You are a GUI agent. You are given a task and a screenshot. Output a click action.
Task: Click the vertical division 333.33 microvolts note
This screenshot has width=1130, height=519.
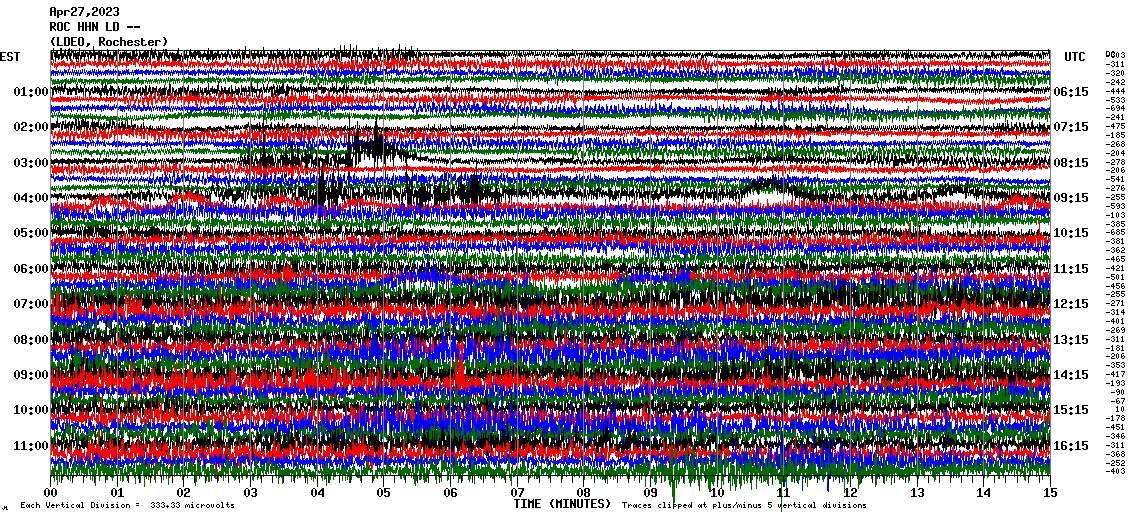coord(128,506)
